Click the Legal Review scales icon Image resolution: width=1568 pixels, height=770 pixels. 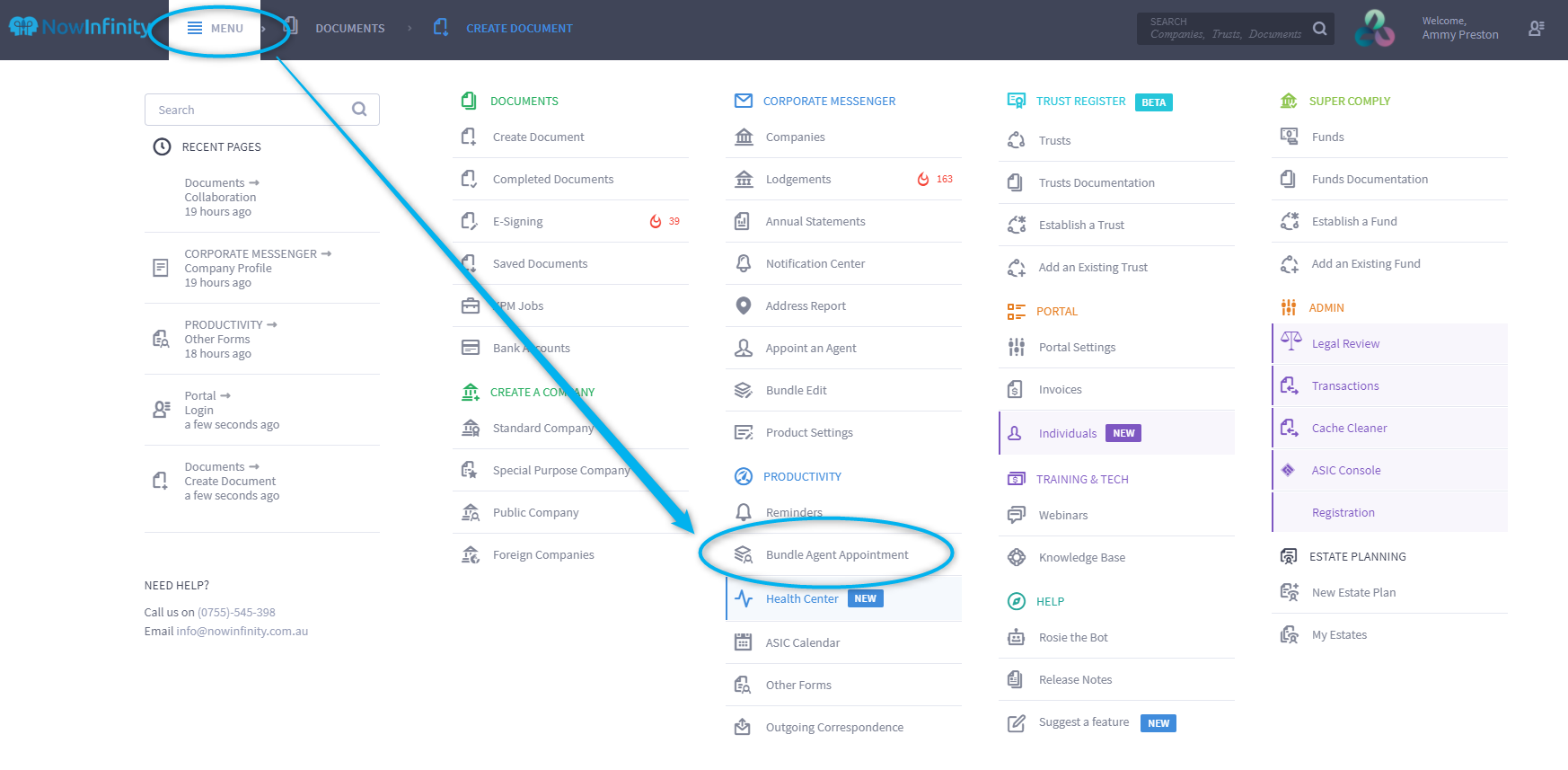1291,342
